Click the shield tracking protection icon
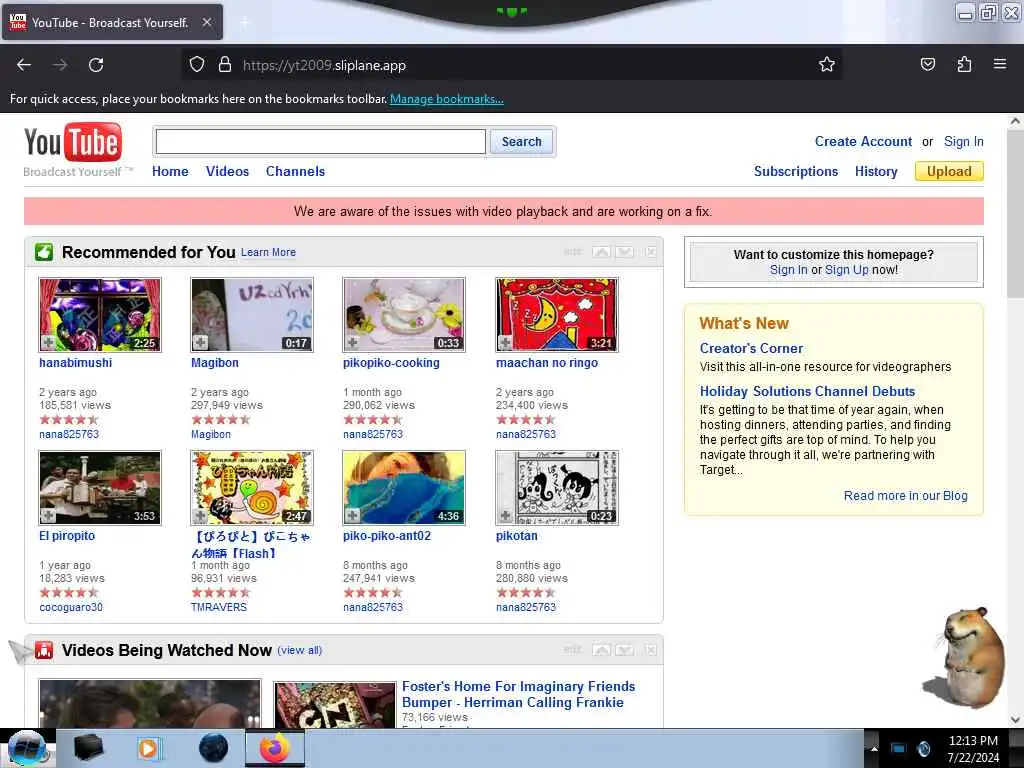The image size is (1024, 768). coord(197,64)
